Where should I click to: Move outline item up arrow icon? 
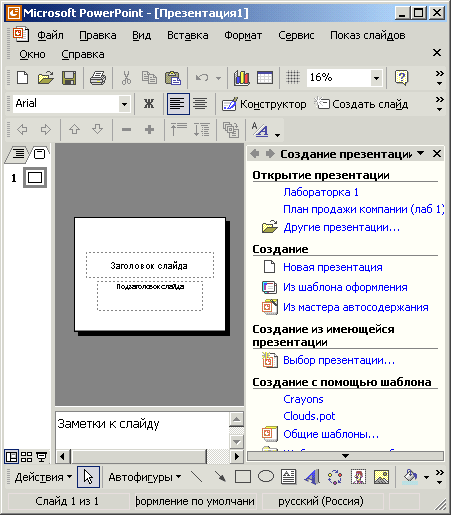tap(74, 129)
